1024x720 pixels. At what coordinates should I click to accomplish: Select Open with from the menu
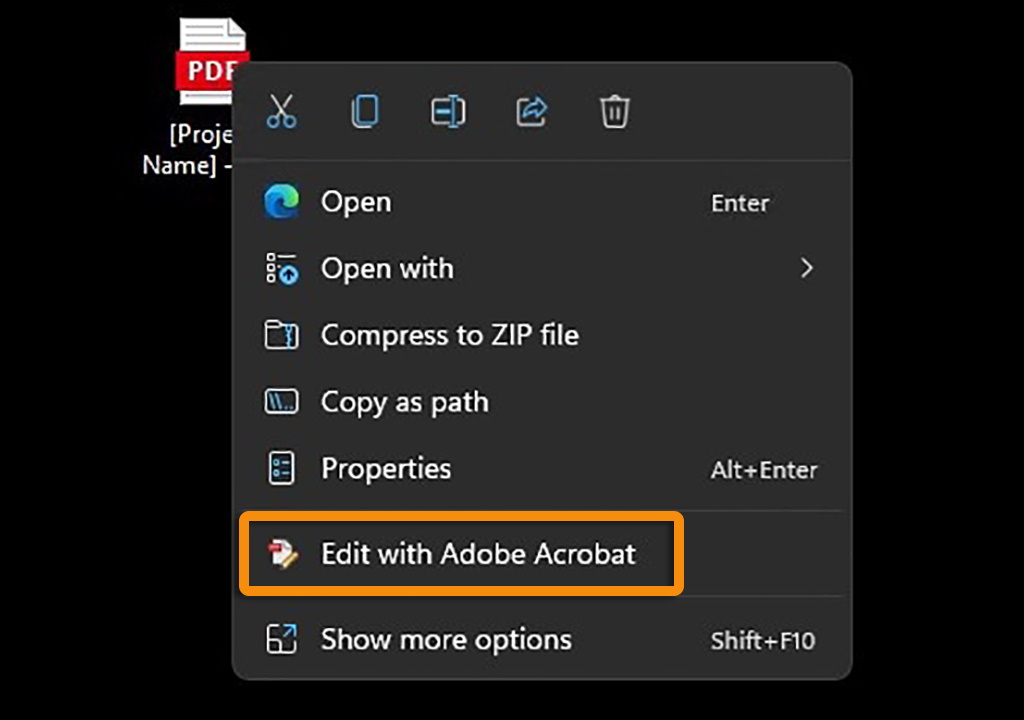(x=387, y=268)
